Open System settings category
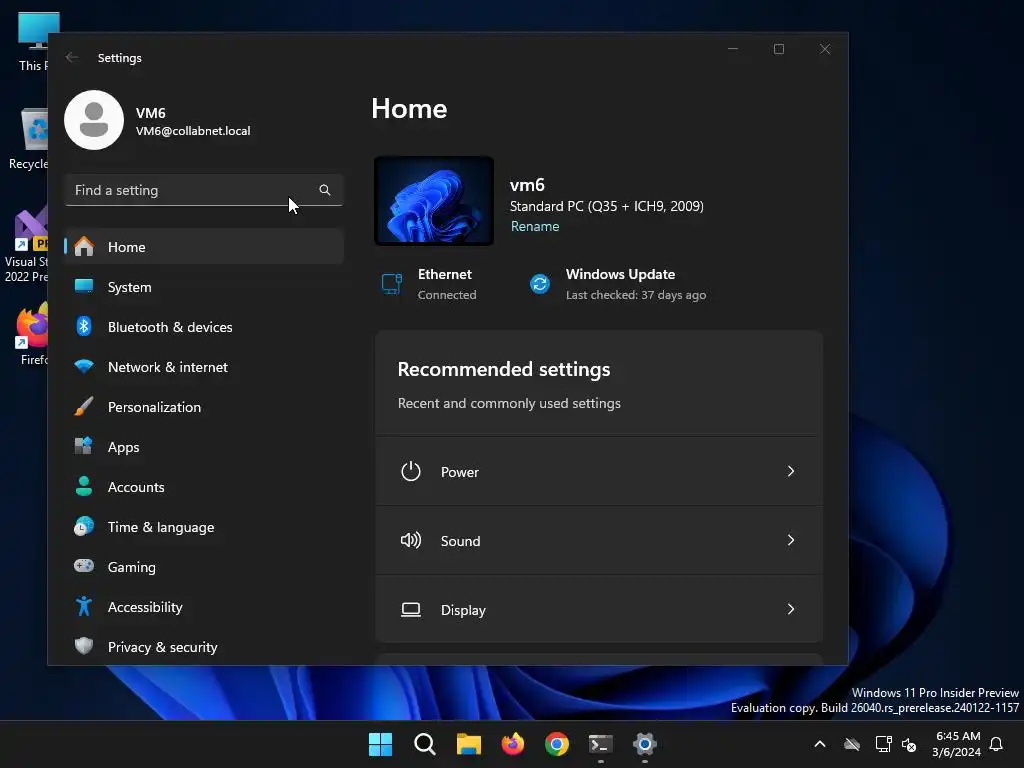This screenshot has height=768, width=1024. point(204,287)
